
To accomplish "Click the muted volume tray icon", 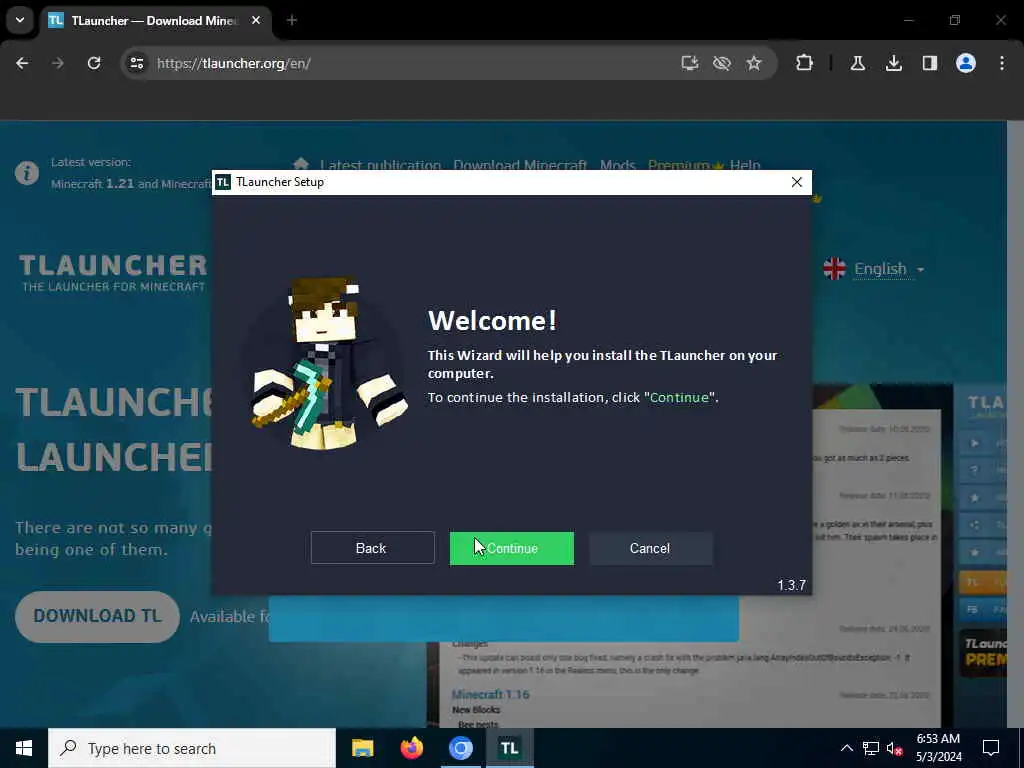I will 895,748.
